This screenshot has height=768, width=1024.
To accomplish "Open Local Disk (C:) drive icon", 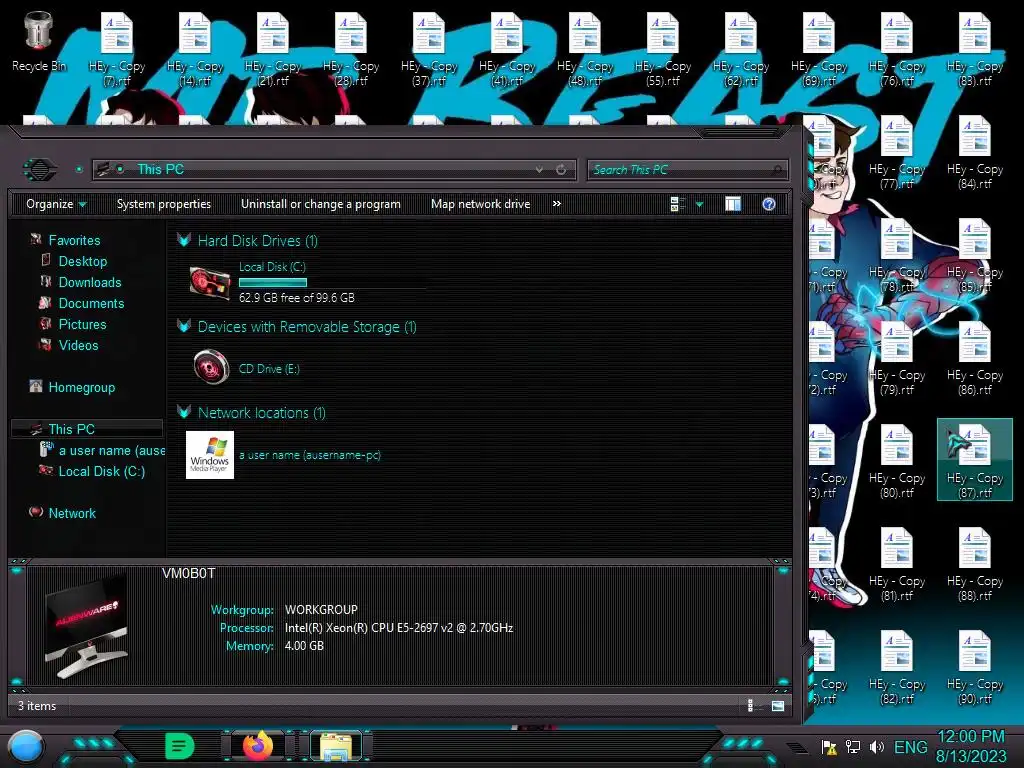I will (209, 283).
